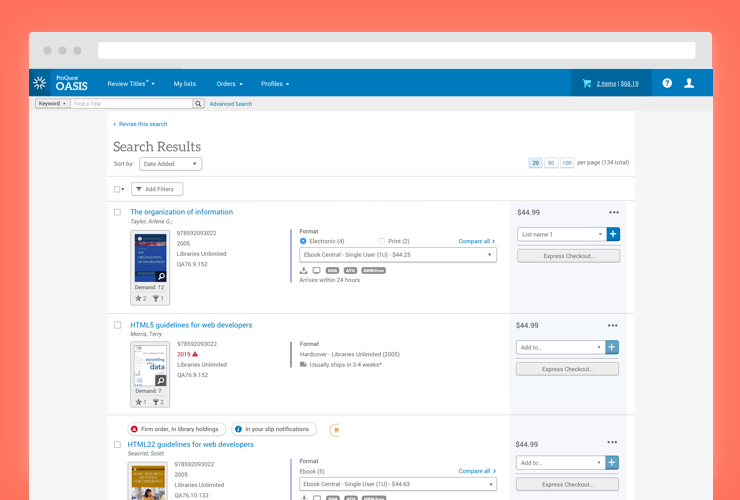This screenshot has height=500, width=740.
Task: Open more options for HTML5 guidelines
Action: [613, 325]
